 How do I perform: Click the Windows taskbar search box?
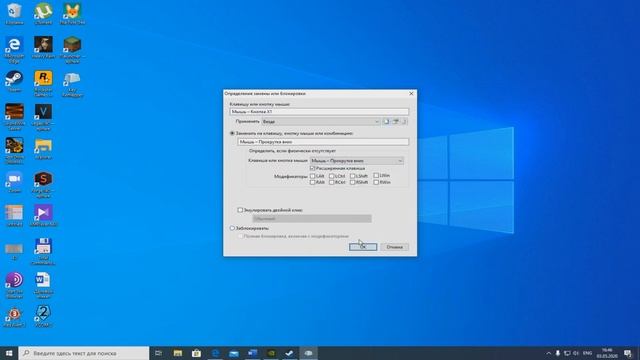coord(84,353)
